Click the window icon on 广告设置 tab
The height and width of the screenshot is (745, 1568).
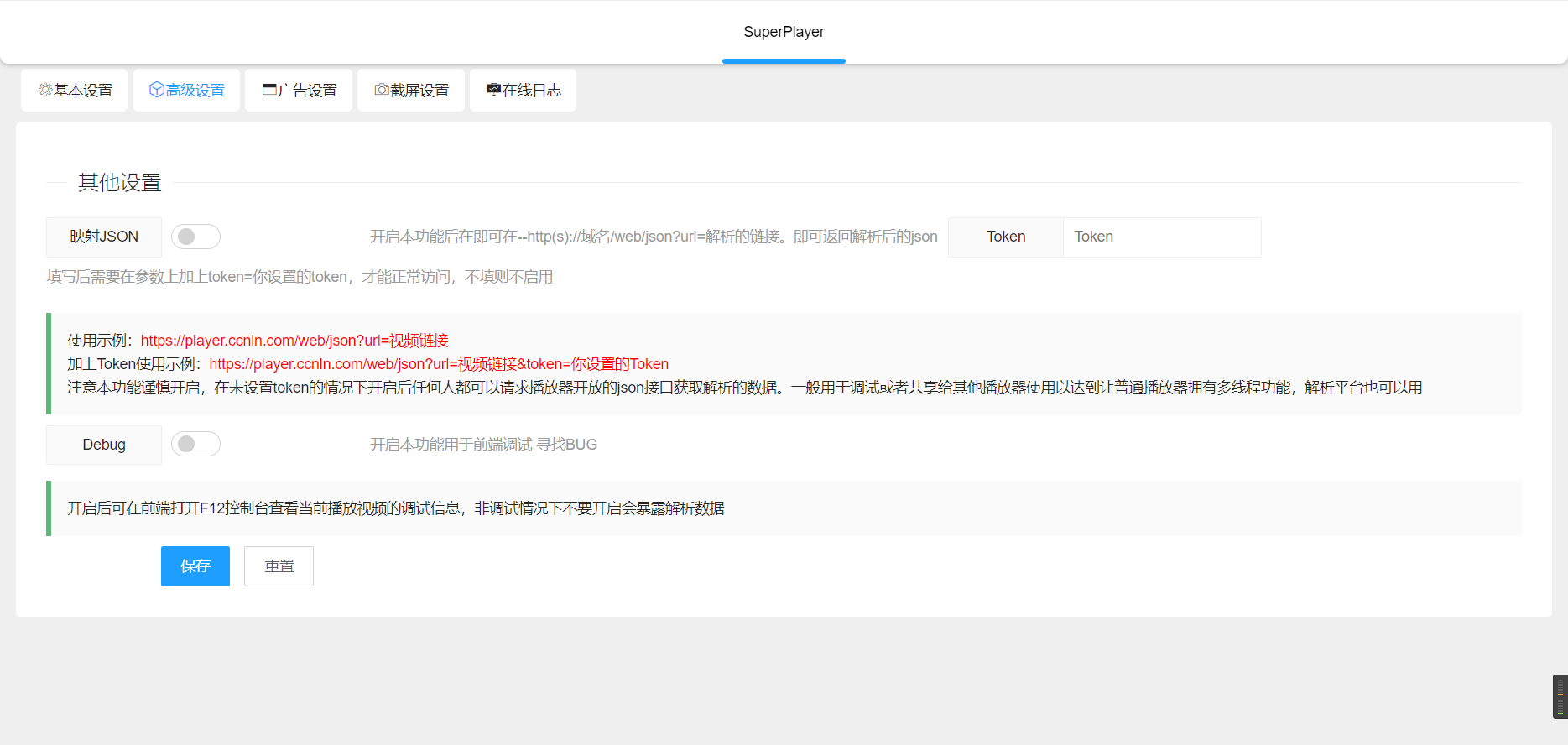click(269, 90)
